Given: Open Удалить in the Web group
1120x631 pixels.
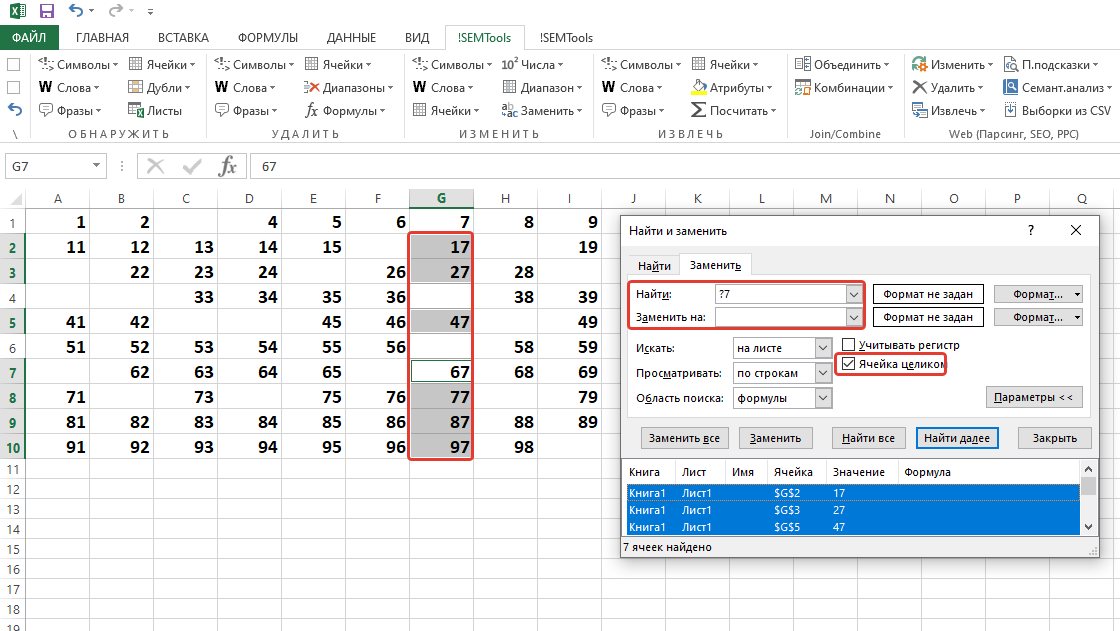Looking at the screenshot, I should pyautogui.click(x=948, y=87).
